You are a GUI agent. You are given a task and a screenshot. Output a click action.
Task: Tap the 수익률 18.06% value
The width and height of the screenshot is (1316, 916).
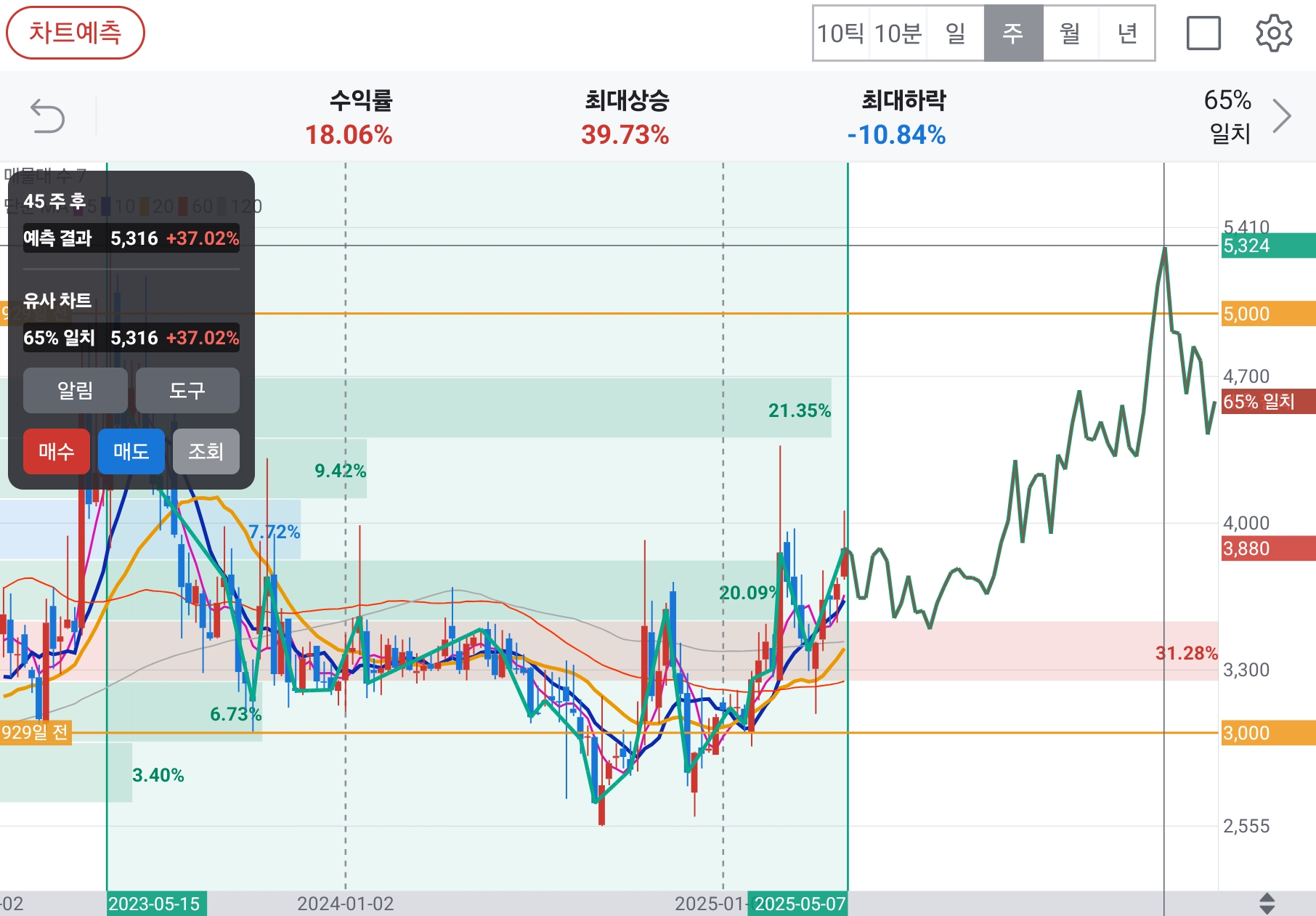tap(349, 135)
